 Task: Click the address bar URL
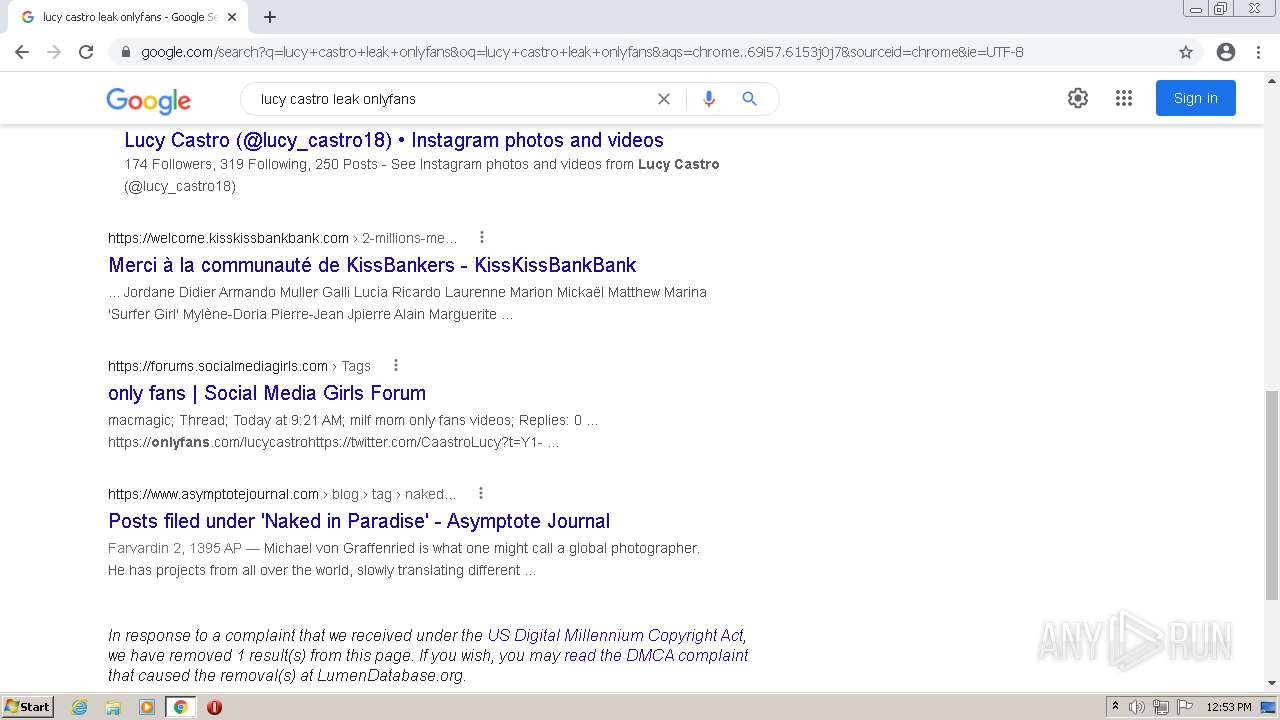coord(582,52)
